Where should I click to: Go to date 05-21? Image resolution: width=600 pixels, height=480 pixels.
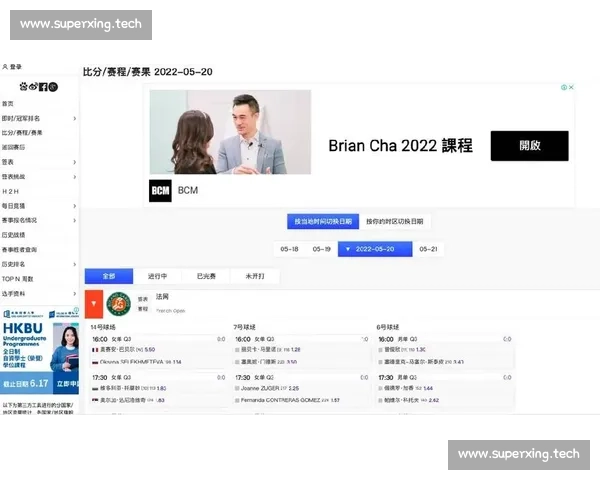coord(428,249)
